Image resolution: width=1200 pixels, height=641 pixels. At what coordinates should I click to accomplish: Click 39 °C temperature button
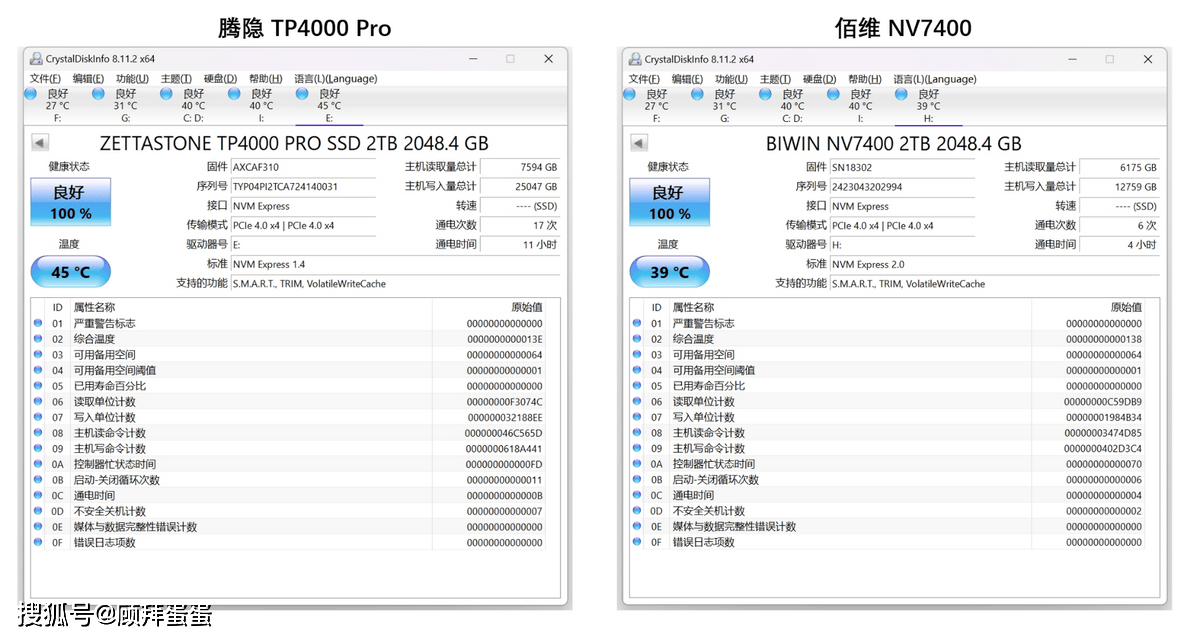pos(669,272)
